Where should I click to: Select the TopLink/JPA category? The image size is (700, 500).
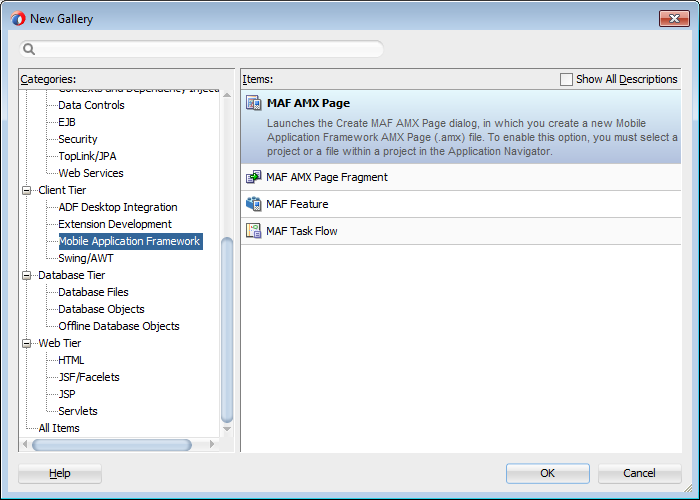tap(87, 156)
